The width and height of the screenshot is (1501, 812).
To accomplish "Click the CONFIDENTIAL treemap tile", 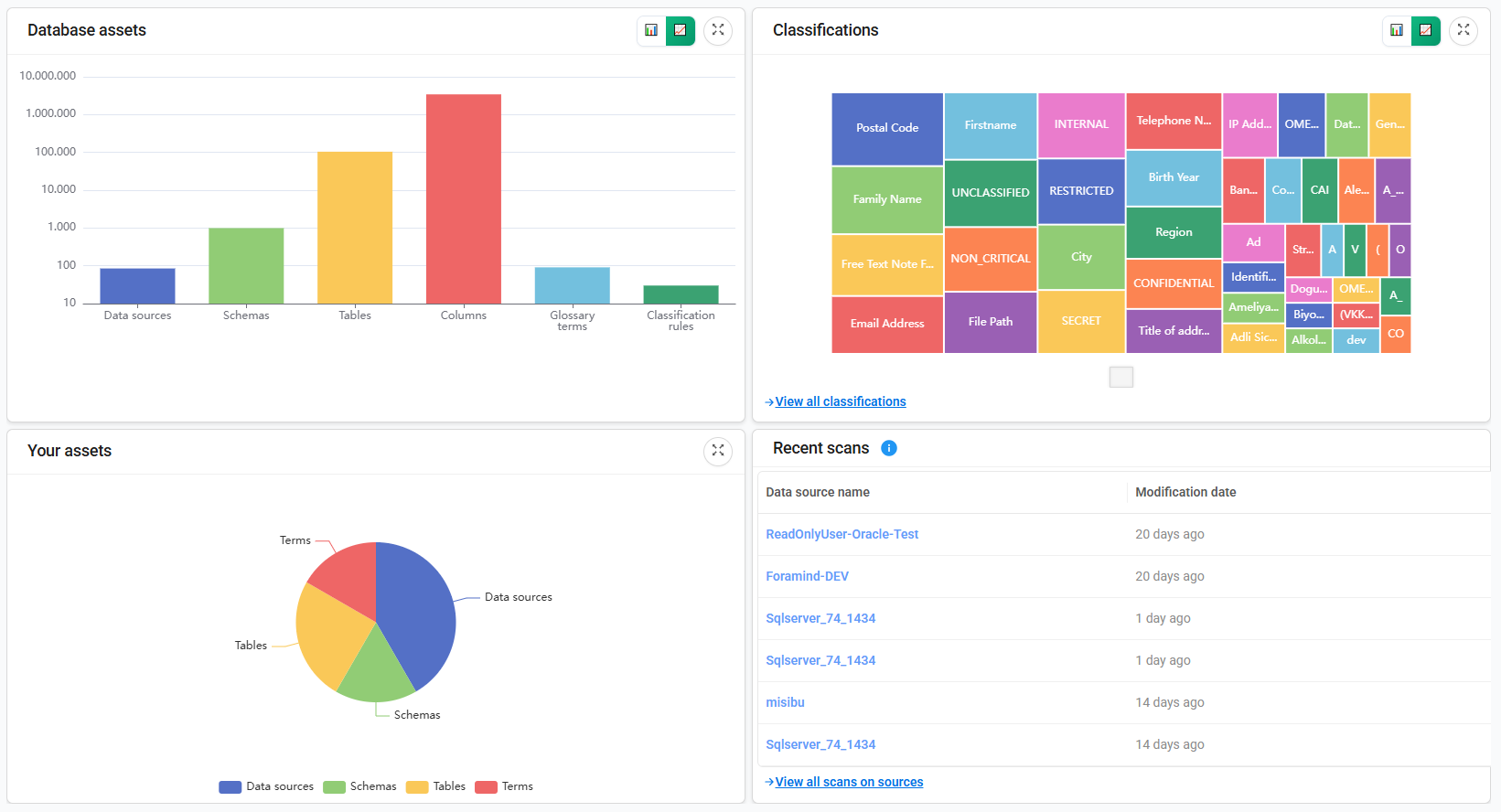I will point(1173,283).
